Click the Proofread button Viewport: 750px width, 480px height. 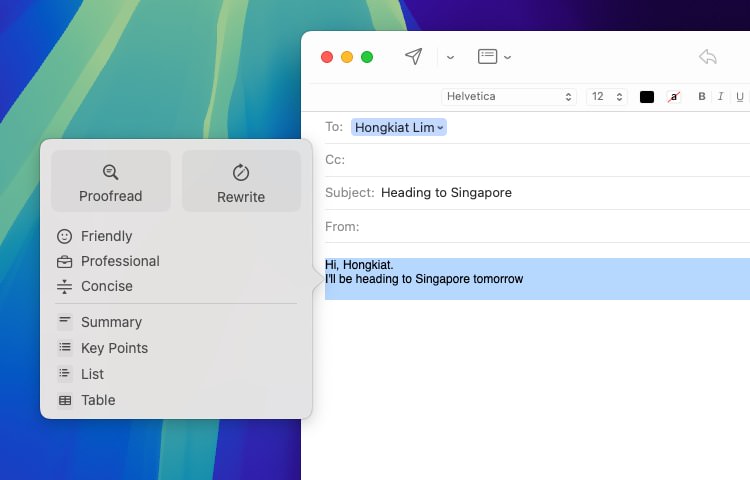[110, 181]
